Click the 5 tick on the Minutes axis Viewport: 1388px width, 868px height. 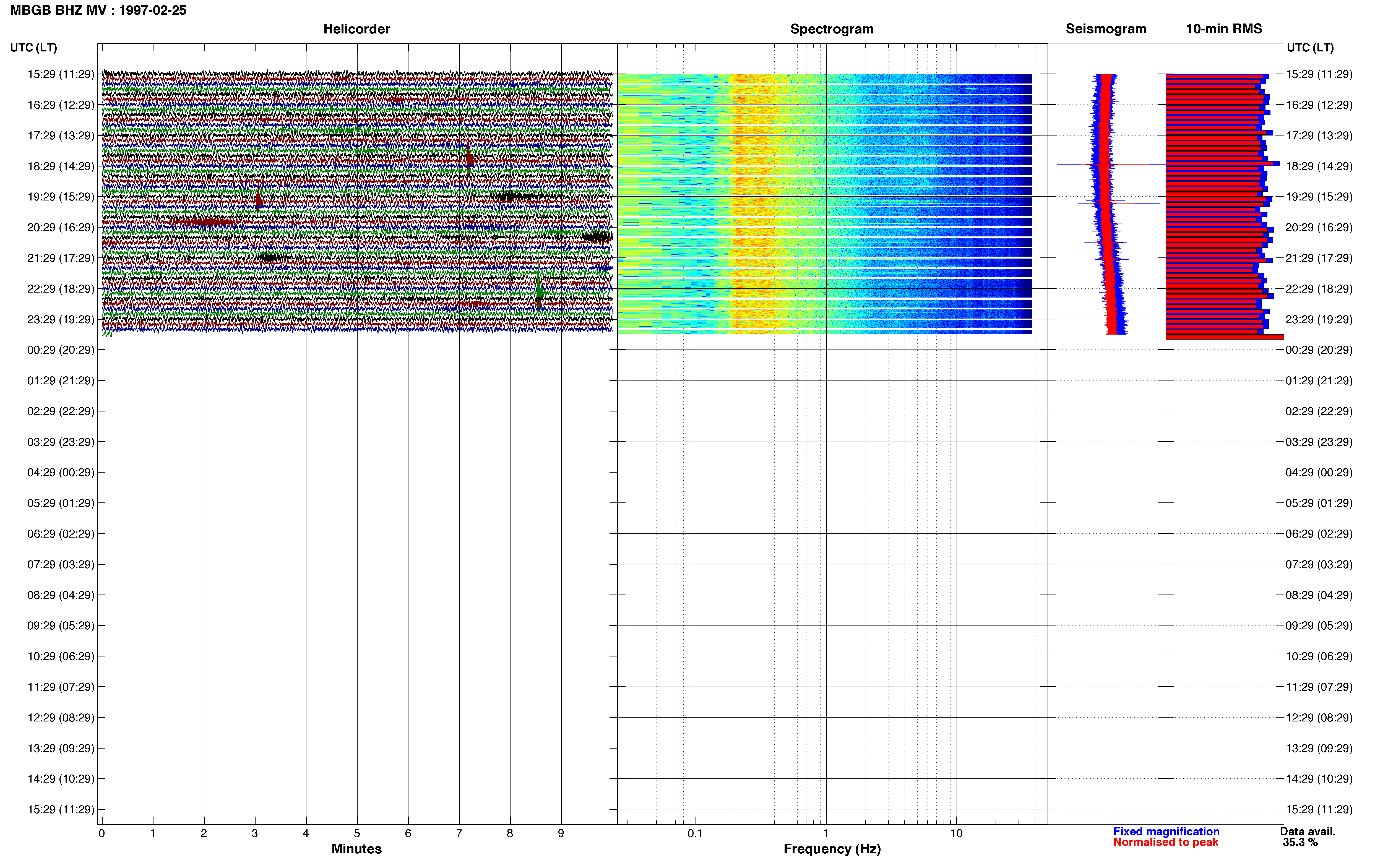(357, 833)
